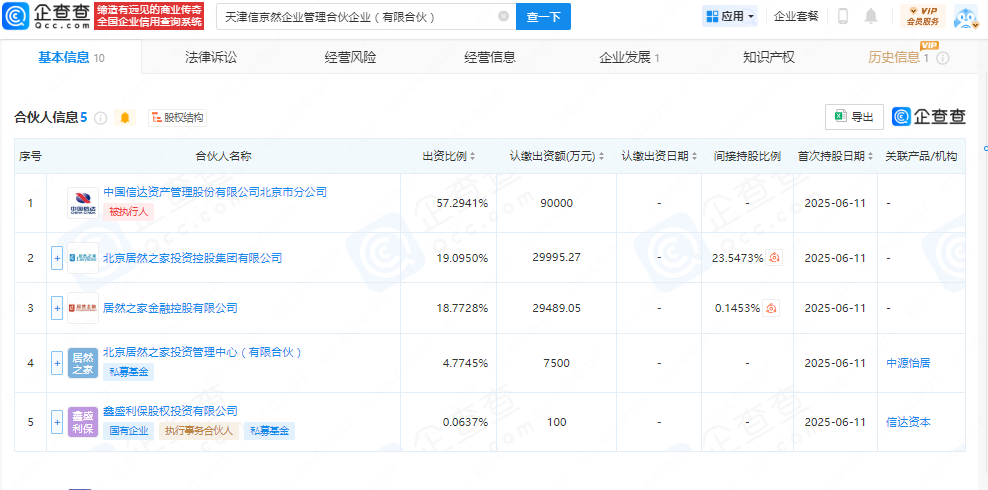Open the 应用 dropdown menu

(x=730, y=16)
